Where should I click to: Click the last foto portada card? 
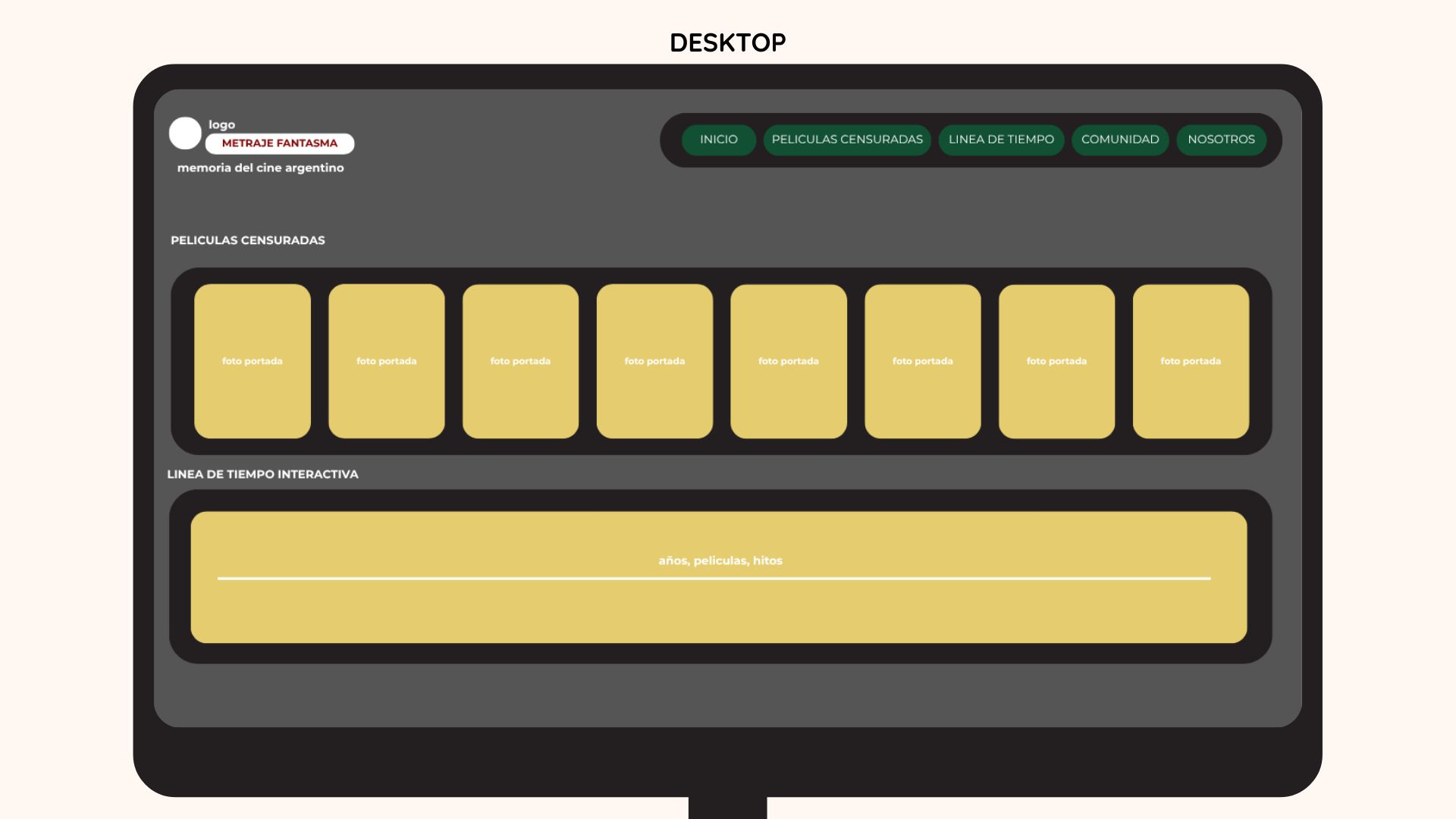(1191, 361)
